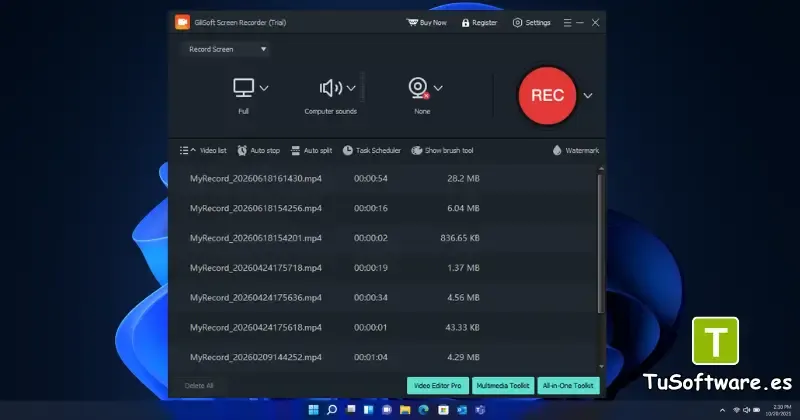The height and width of the screenshot is (420, 800).
Task: Expand the screen area chevron next to monitor
Action: [x=264, y=88]
